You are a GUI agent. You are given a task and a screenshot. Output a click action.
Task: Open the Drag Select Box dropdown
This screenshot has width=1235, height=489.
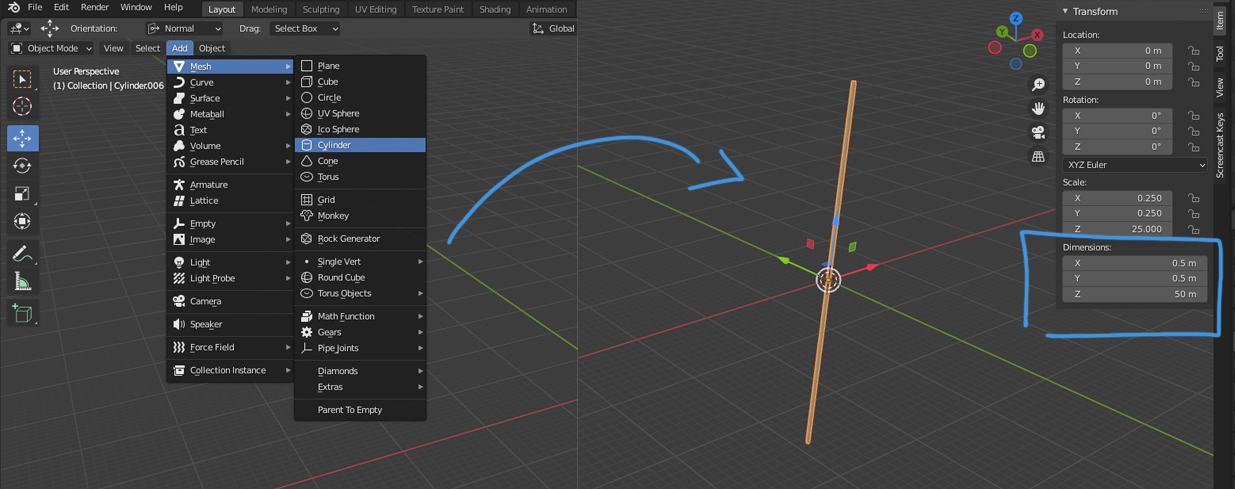[306, 29]
